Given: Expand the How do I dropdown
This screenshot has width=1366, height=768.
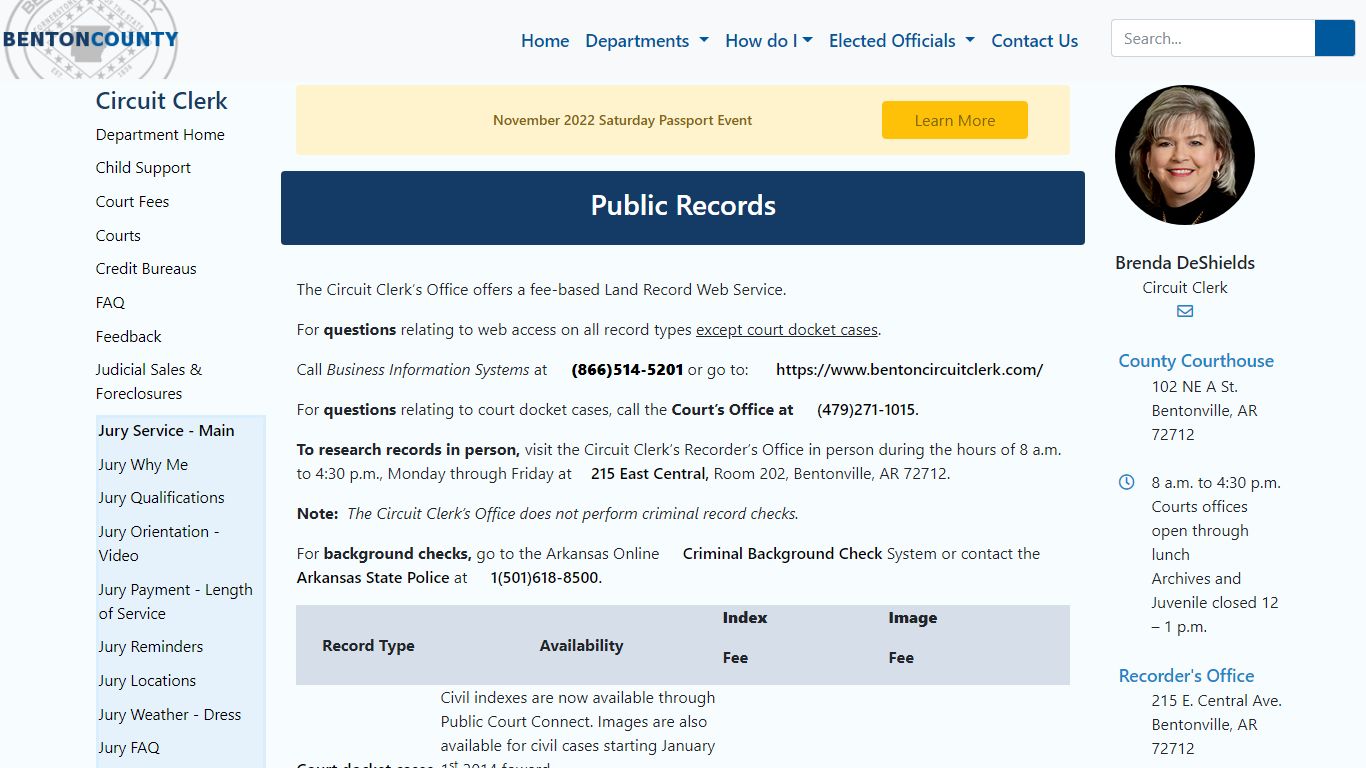Looking at the screenshot, I should [768, 40].
